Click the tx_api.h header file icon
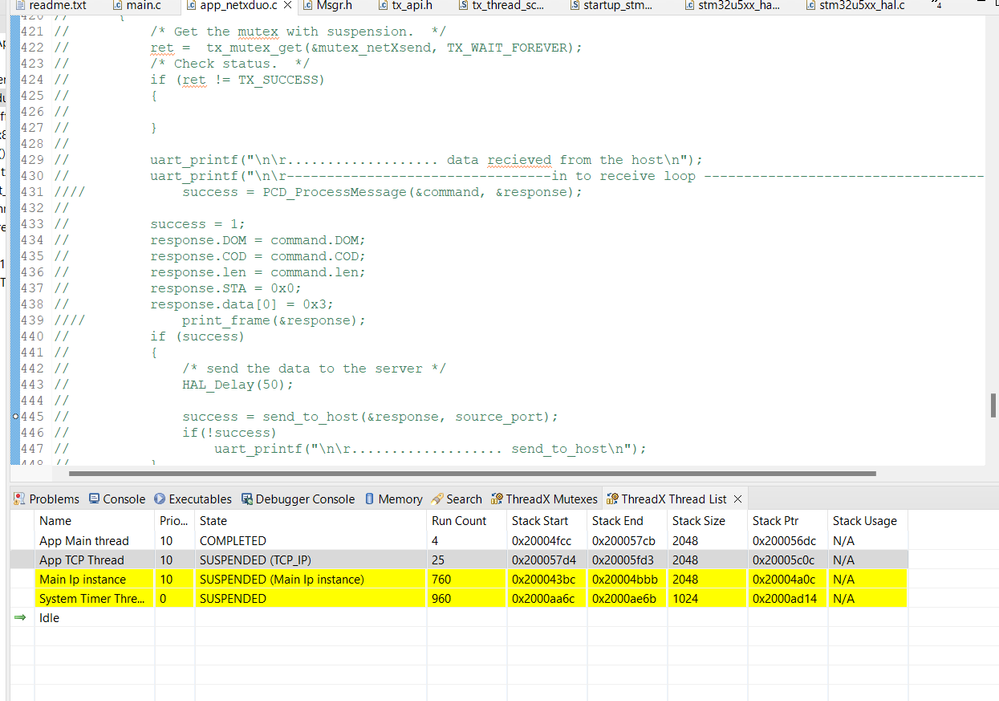The image size is (999, 701). pos(383,6)
